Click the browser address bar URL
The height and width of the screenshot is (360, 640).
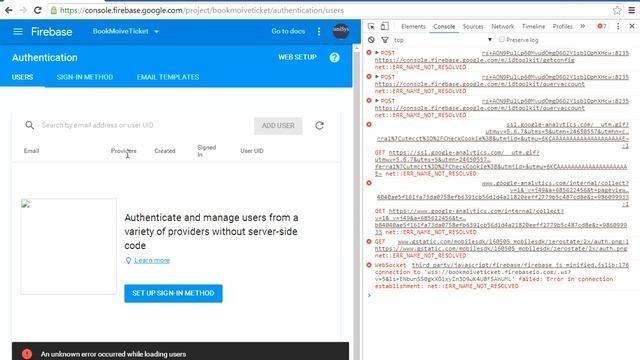[202, 10]
